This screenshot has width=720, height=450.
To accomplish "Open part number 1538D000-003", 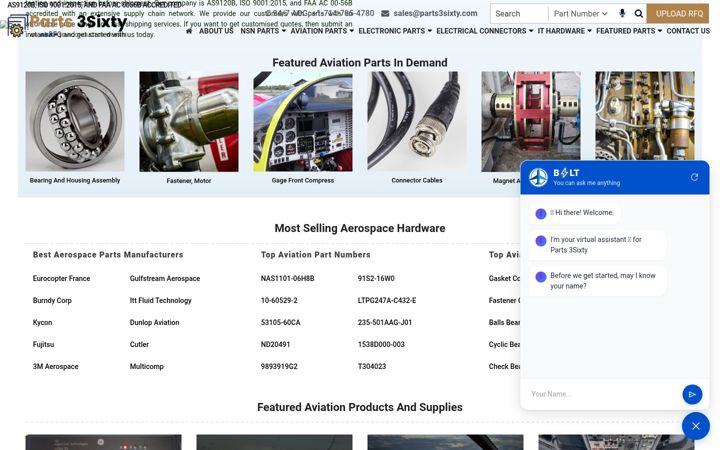I will tap(381, 344).
